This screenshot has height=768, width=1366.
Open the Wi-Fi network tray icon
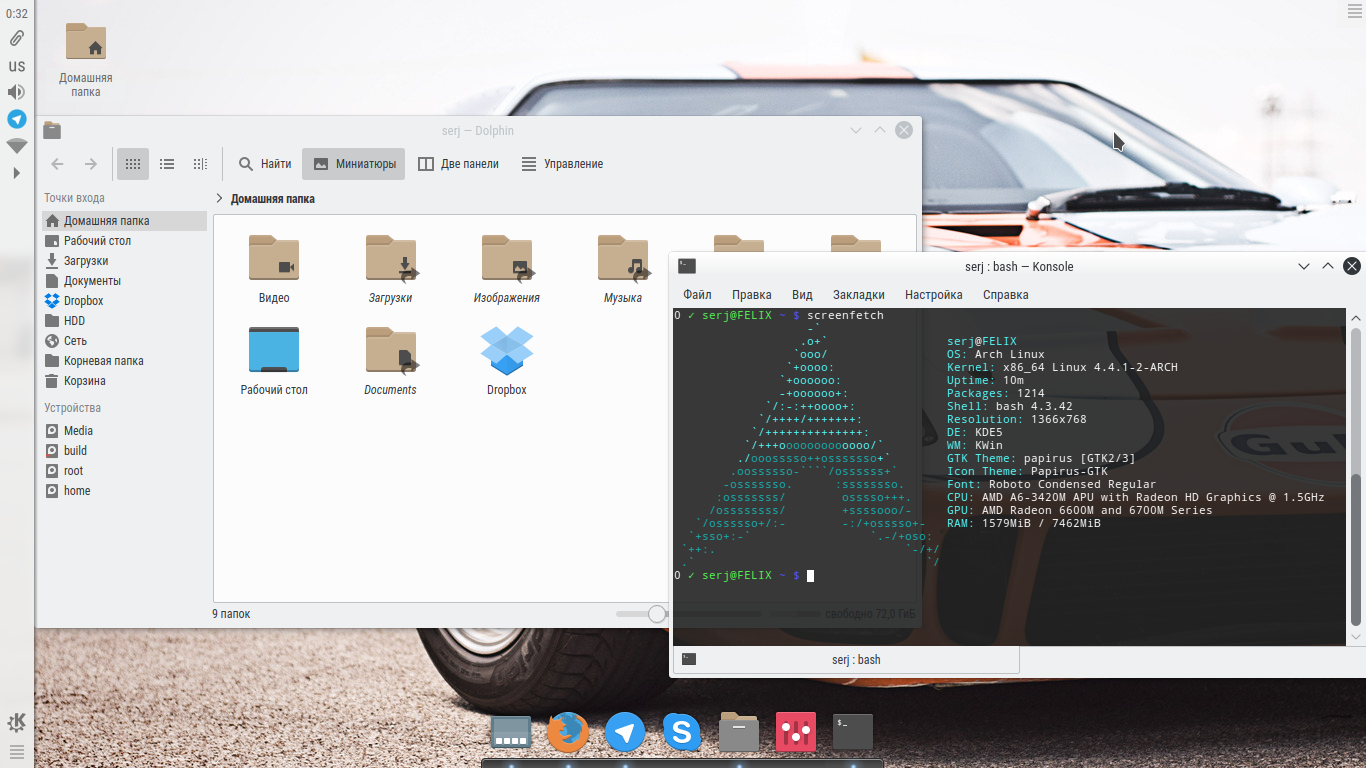point(17,146)
